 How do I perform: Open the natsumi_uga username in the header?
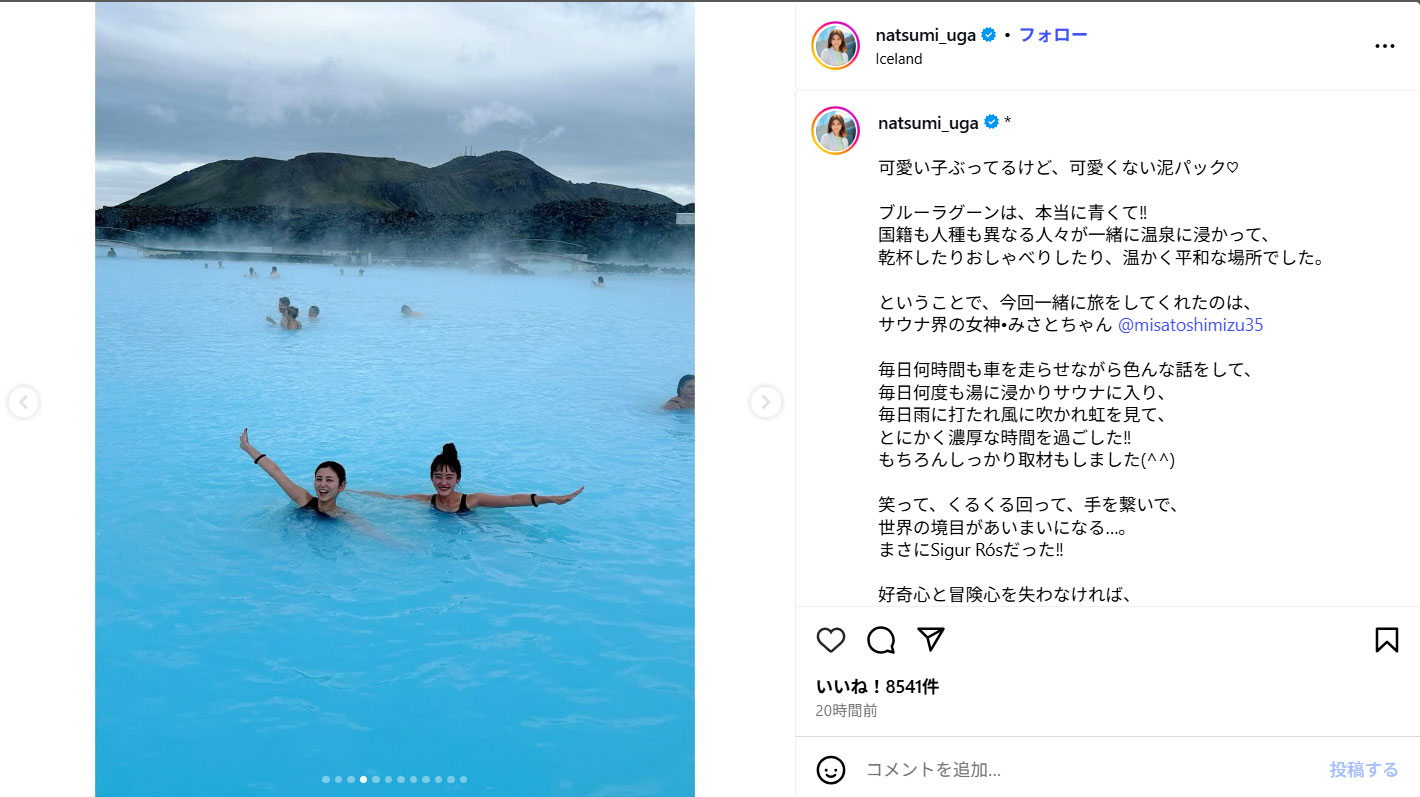[925, 35]
